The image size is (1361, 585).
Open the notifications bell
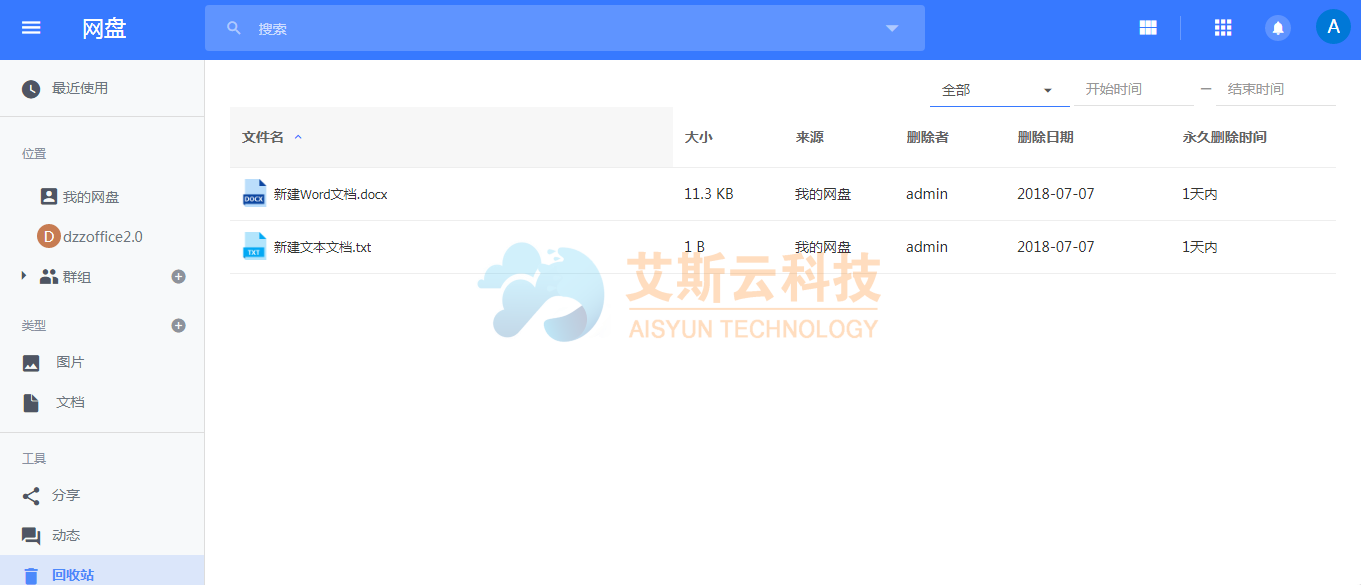coord(1277,28)
